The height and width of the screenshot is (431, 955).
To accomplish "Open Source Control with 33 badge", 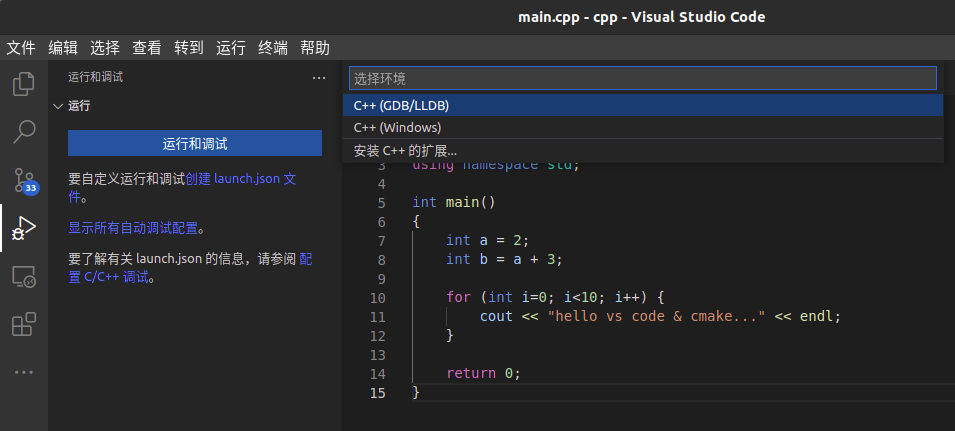I will pos(25,181).
